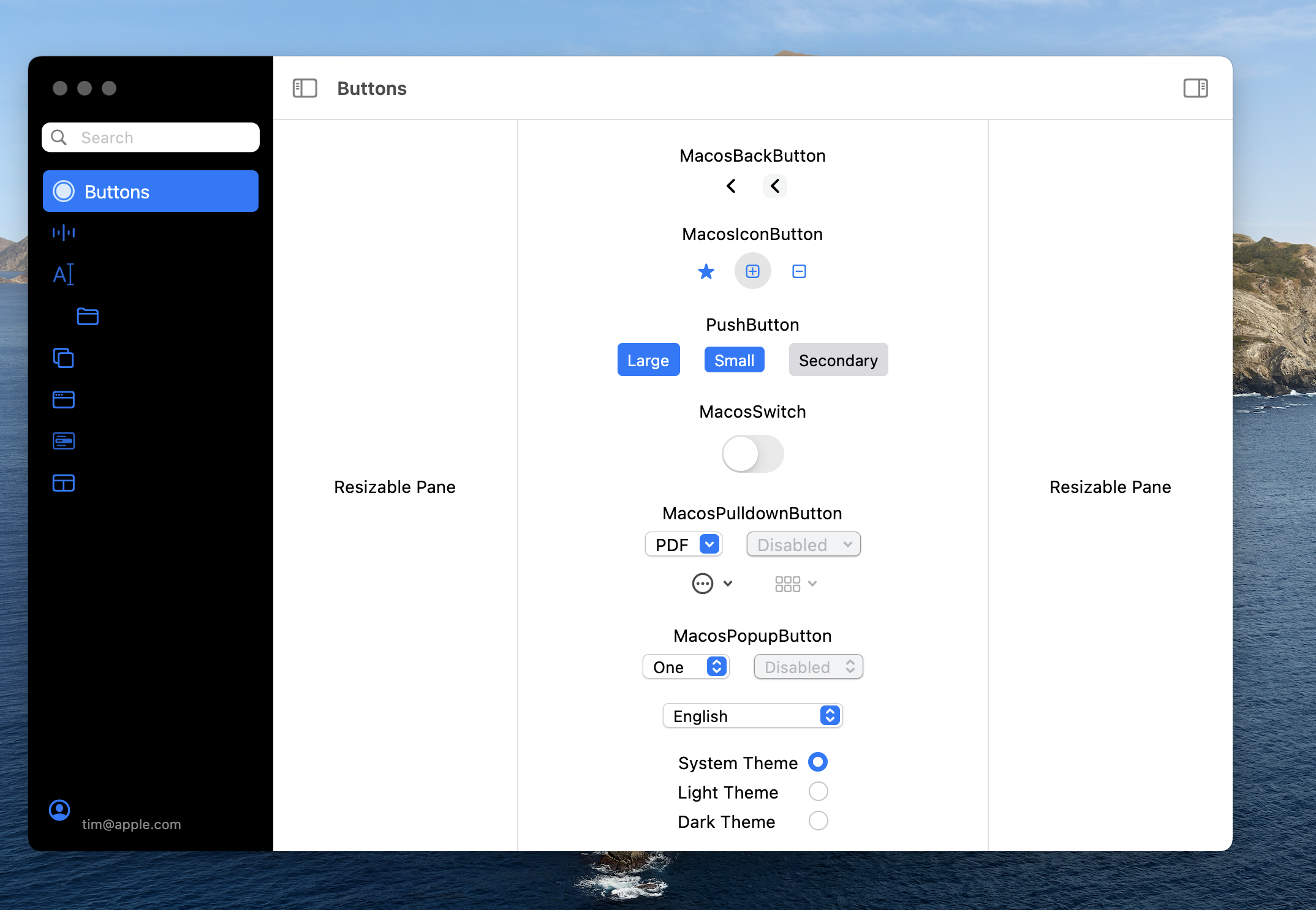Click the back chevron MacosBackButton

(x=730, y=186)
